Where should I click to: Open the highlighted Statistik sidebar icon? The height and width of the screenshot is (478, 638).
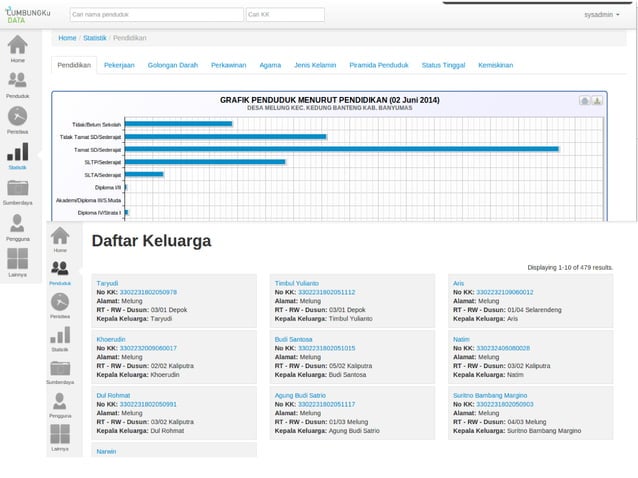click(x=18, y=155)
